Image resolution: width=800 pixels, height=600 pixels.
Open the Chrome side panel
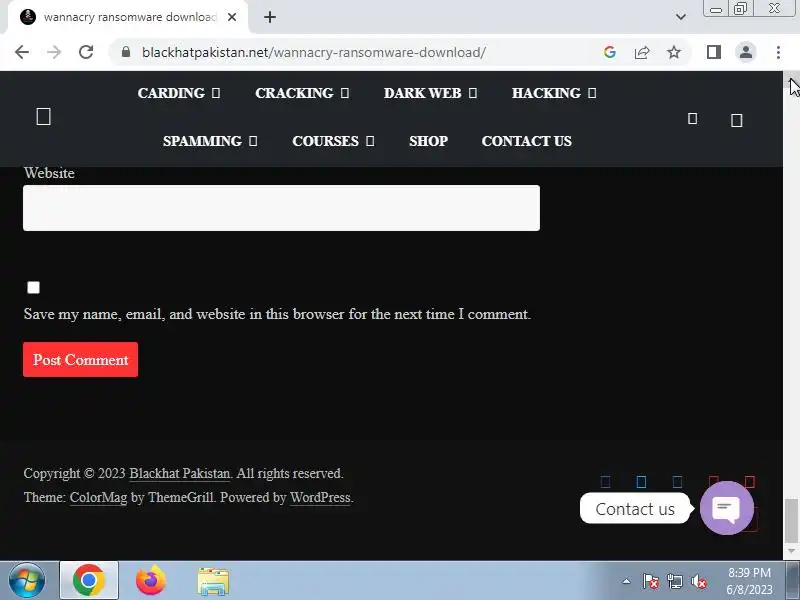pyautogui.click(x=714, y=52)
